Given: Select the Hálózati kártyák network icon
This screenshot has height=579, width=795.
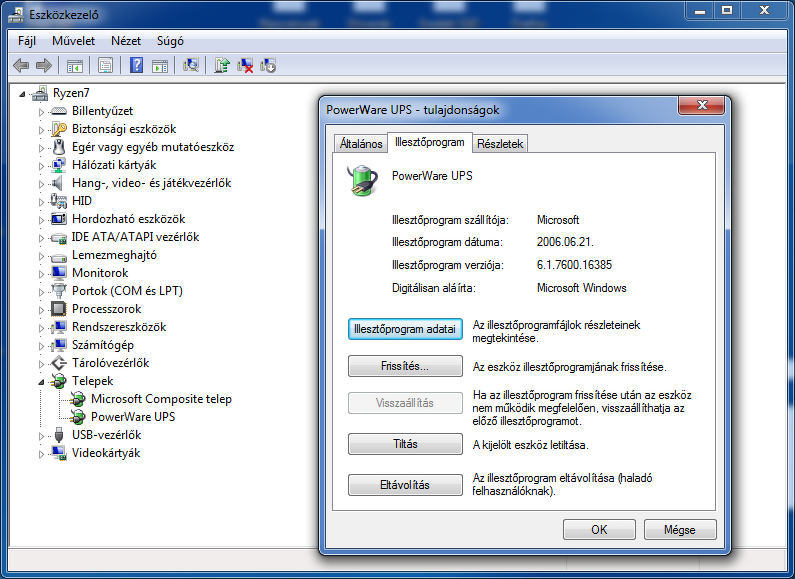Looking at the screenshot, I should click(x=59, y=165).
